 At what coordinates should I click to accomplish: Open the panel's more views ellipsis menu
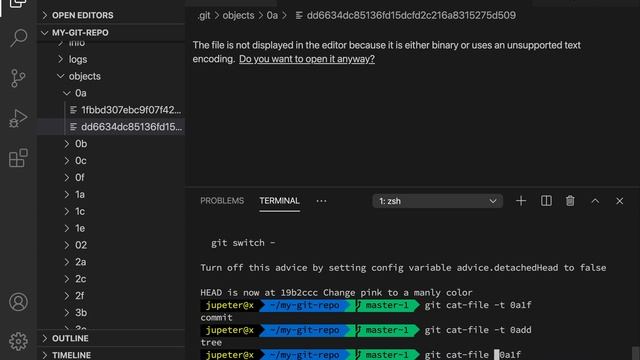[321, 201]
